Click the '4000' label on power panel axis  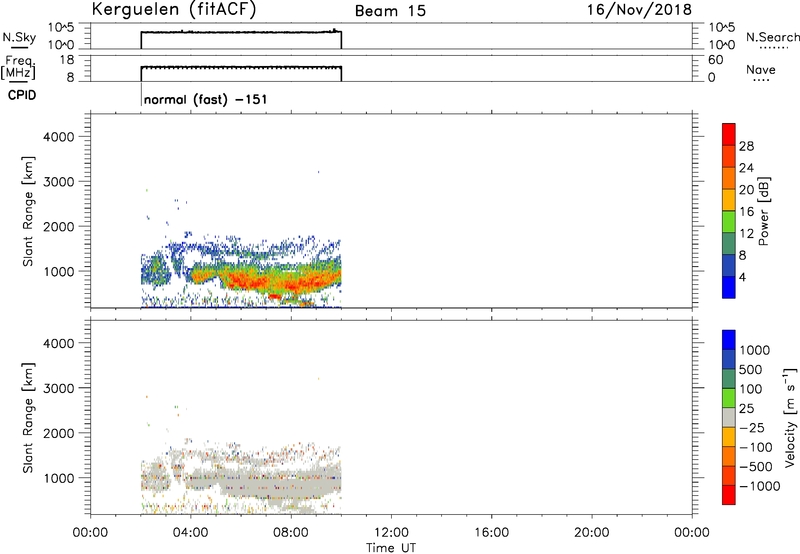click(58, 137)
